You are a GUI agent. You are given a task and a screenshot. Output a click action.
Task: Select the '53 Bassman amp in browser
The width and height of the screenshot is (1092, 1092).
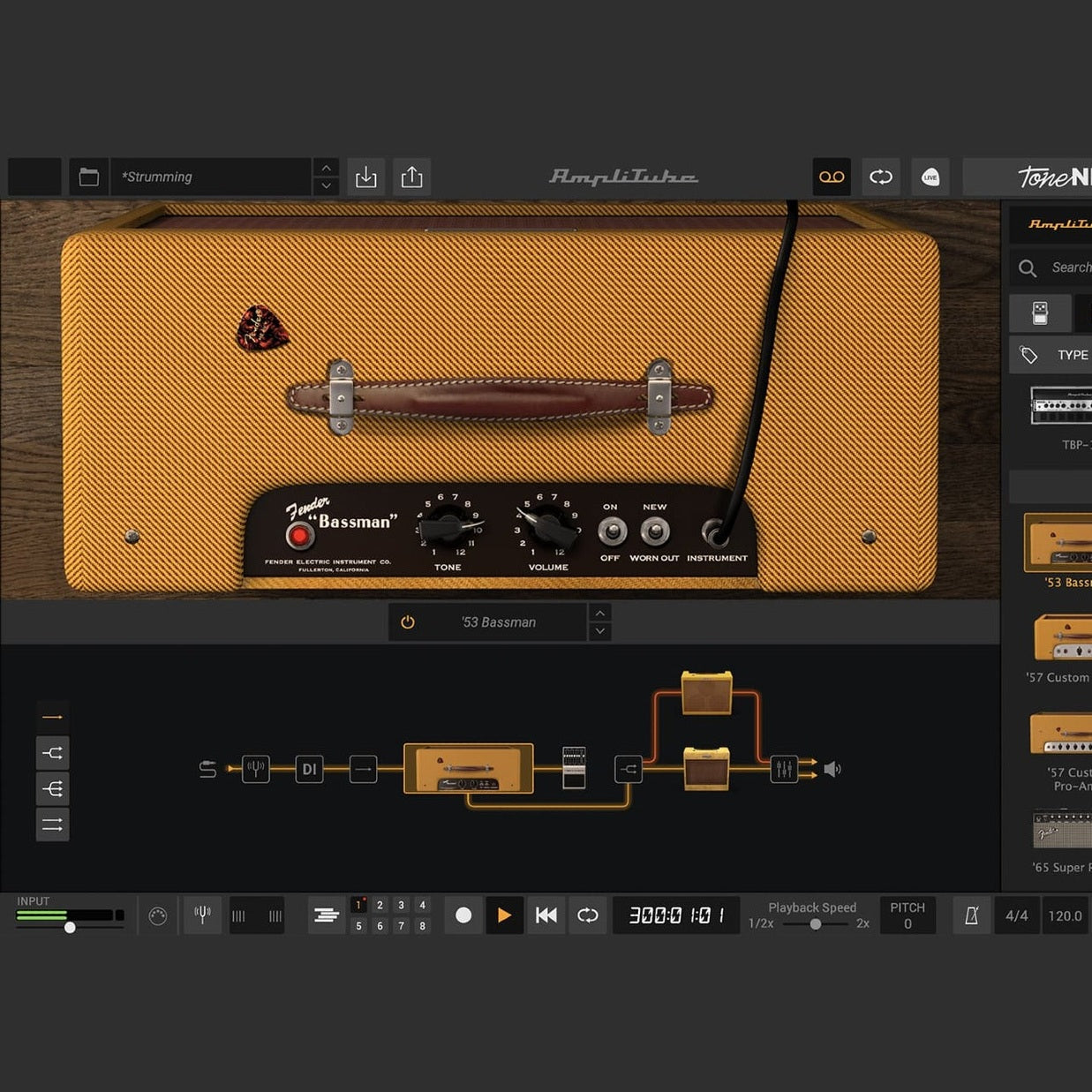click(1058, 543)
